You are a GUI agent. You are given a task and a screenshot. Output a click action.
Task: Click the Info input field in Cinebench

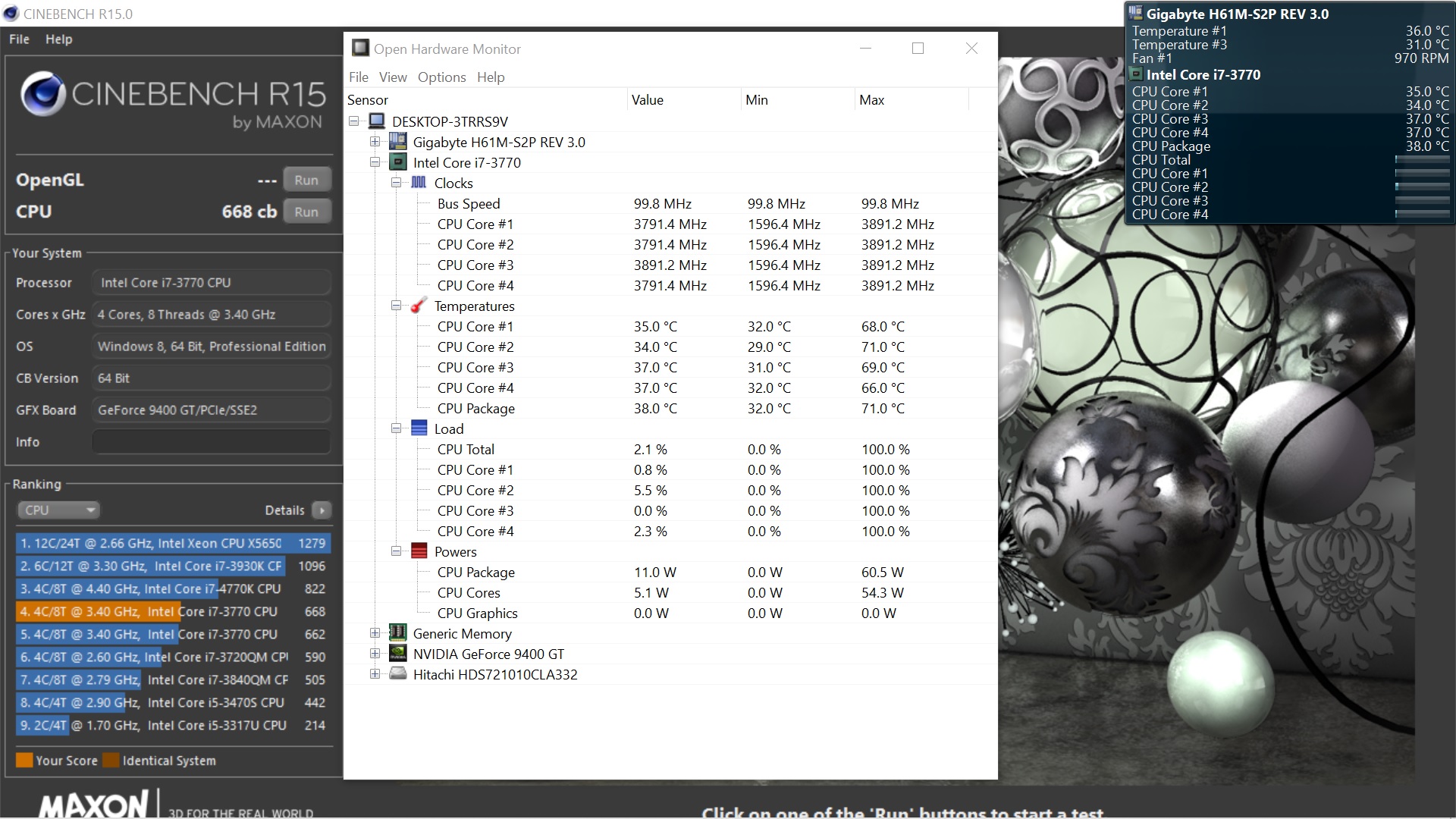212,442
